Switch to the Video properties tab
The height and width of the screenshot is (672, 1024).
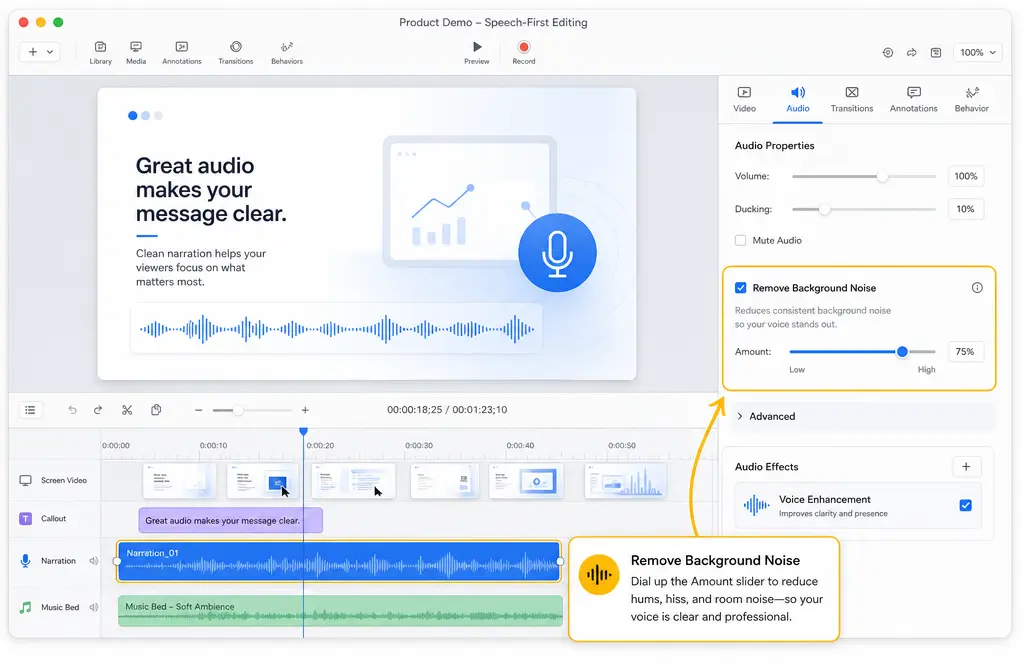(744, 100)
